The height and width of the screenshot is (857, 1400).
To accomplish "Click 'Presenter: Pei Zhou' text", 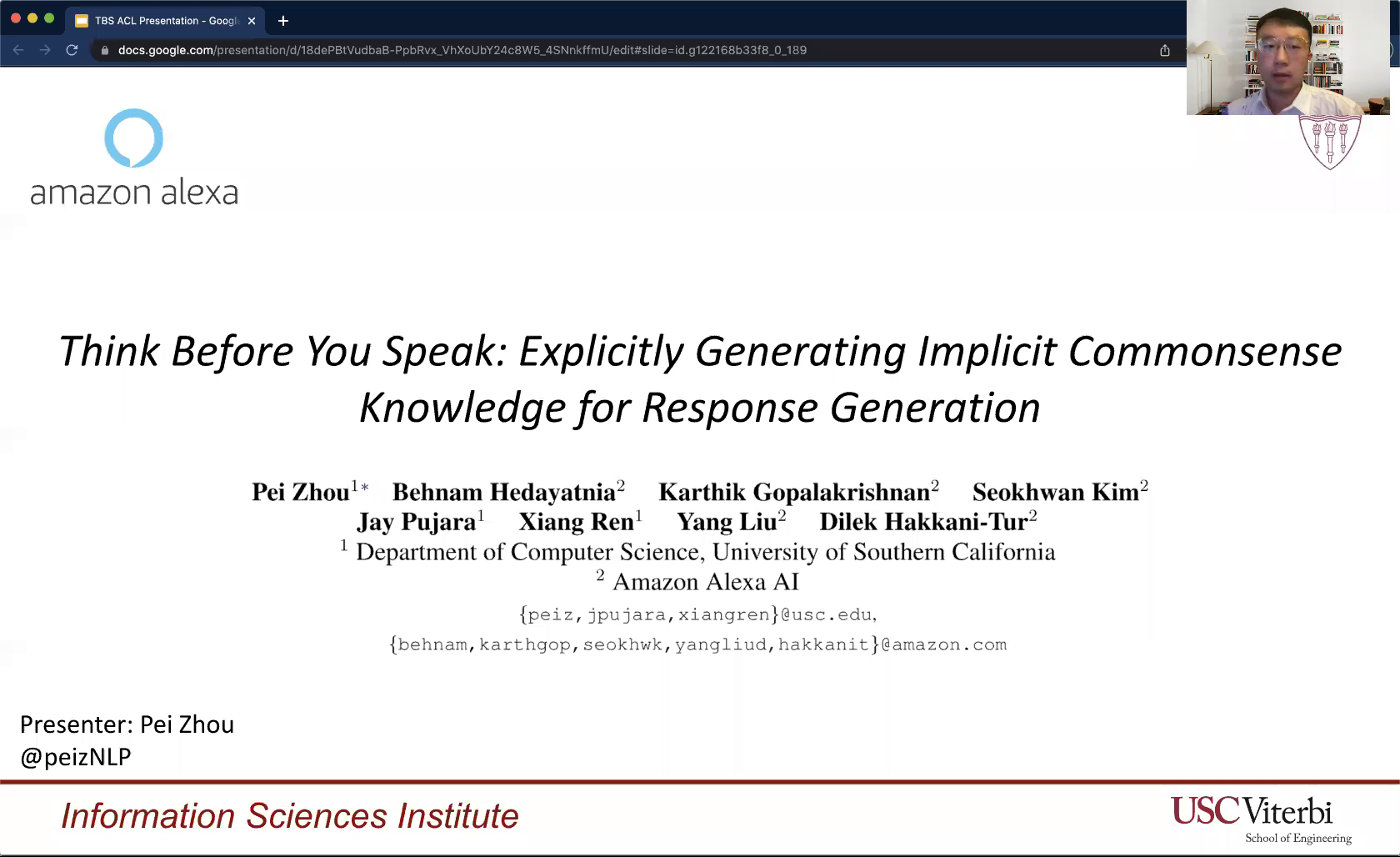I will tap(127, 724).
